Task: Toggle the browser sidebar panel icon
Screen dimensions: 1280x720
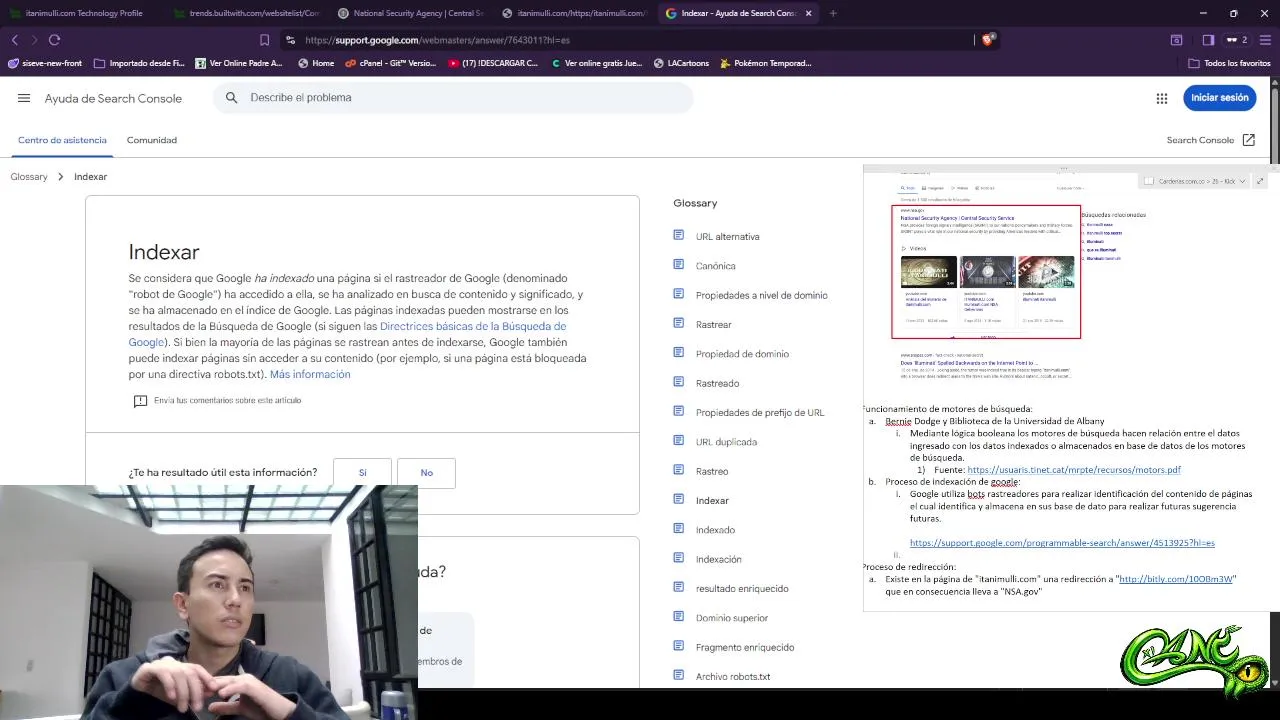Action: click(1208, 40)
